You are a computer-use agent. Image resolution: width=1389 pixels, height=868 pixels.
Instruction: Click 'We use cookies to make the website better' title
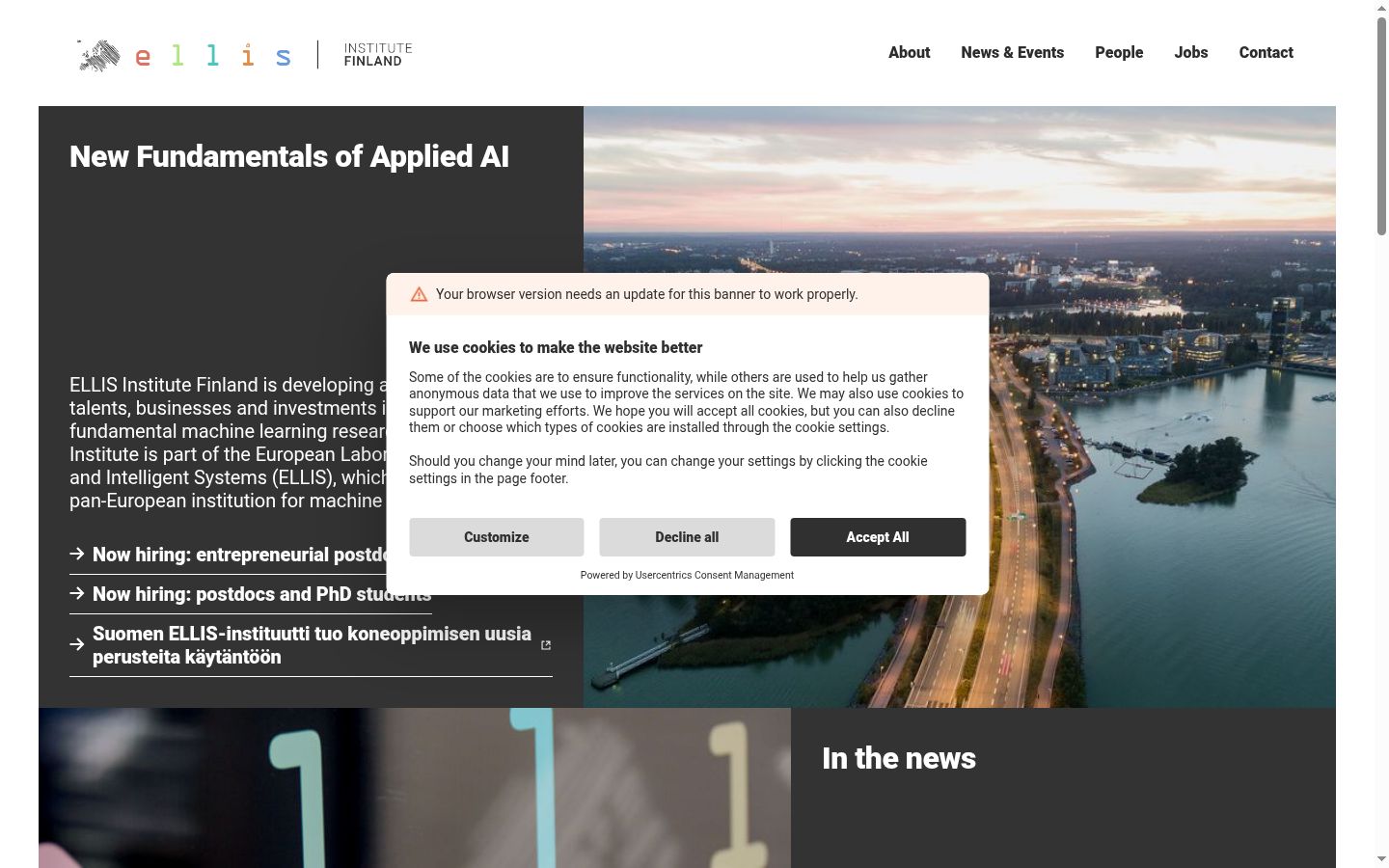(x=556, y=347)
